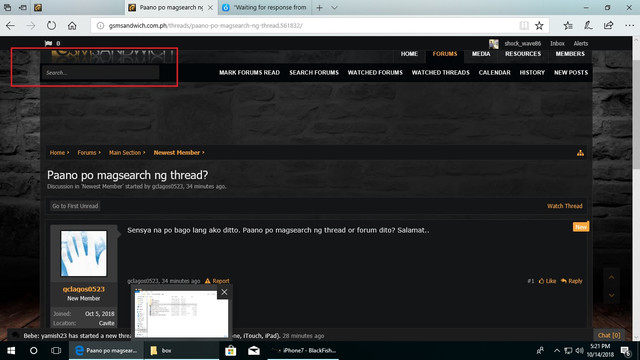Image resolution: width=640 pixels, height=360 pixels.
Task: Click the share page icon
Action: pyautogui.click(x=608, y=26)
